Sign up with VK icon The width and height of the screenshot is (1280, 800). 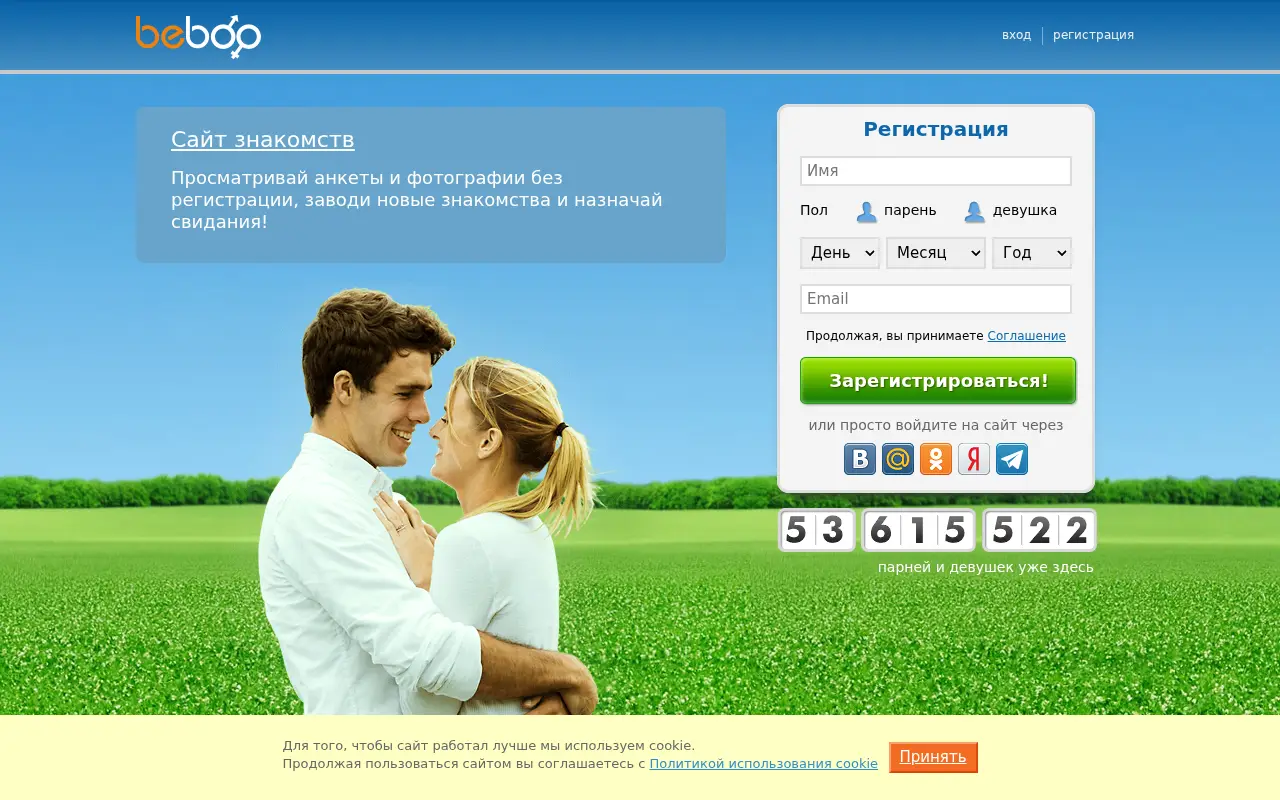[x=860, y=459]
